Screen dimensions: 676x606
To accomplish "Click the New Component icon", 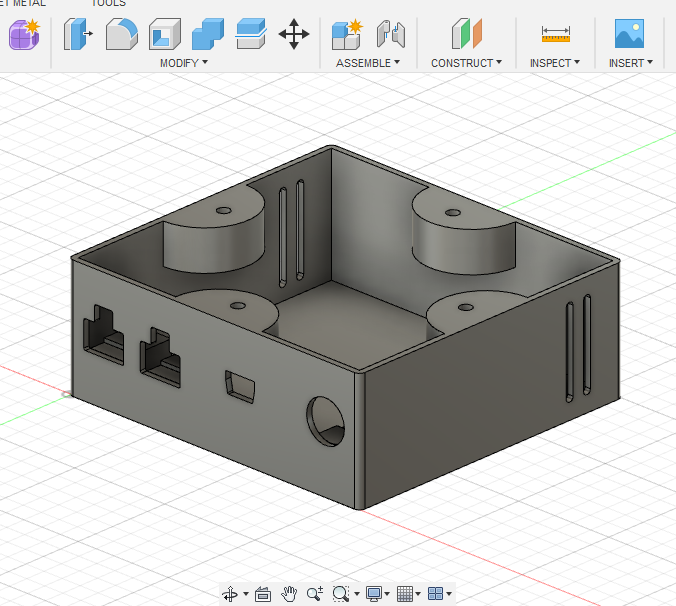I will pyautogui.click(x=347, y=34).
